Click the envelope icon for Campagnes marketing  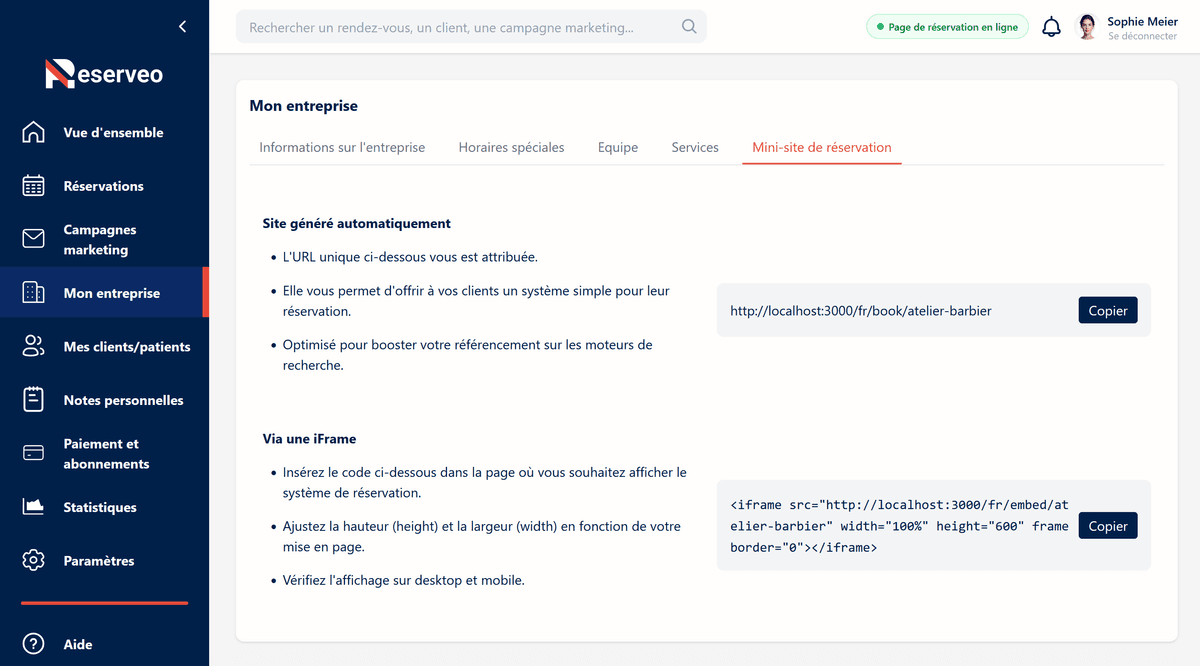pos(33,239)
